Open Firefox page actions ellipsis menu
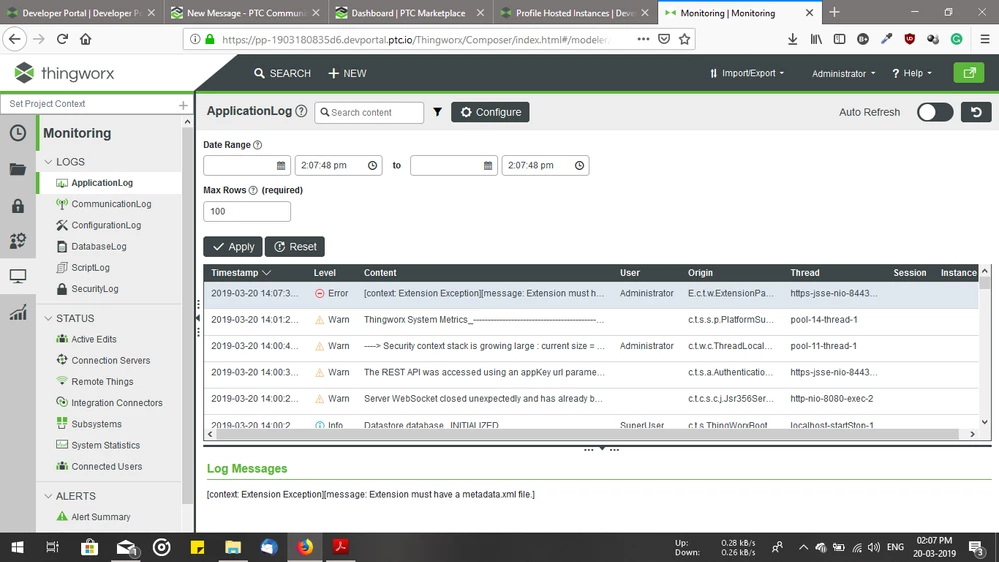This screenshot has width=999, height=562. 643,40
